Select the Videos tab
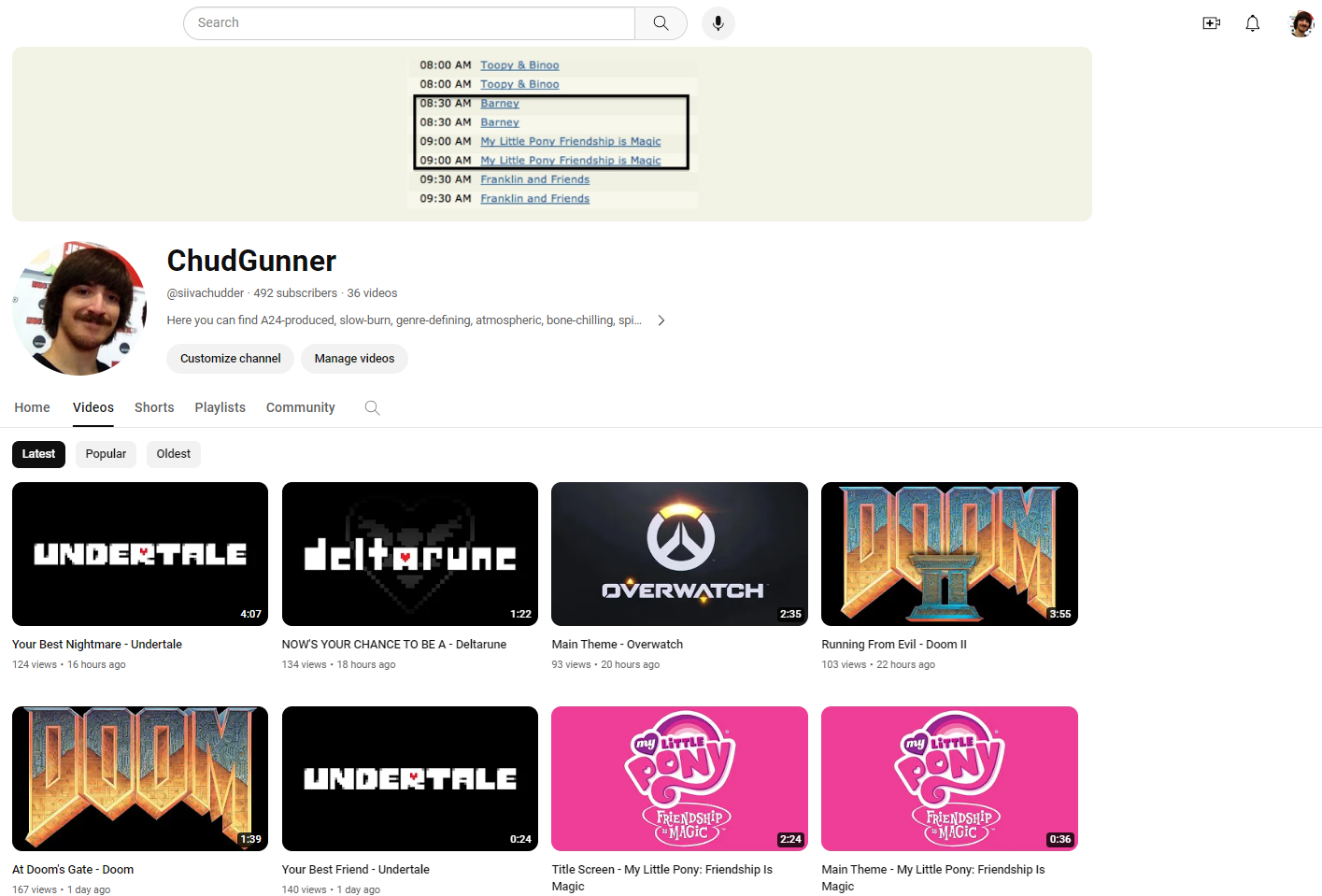This screenshot has width=1322, height=896. tap(93, 407)
